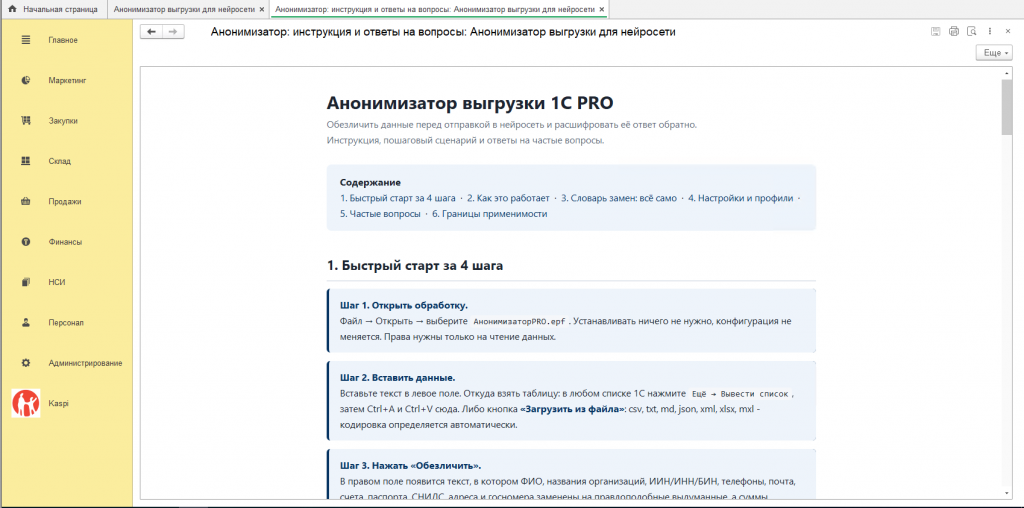Open Продажи section basket icon
This screenshot has width=1024, height=508.
[26, 202]
